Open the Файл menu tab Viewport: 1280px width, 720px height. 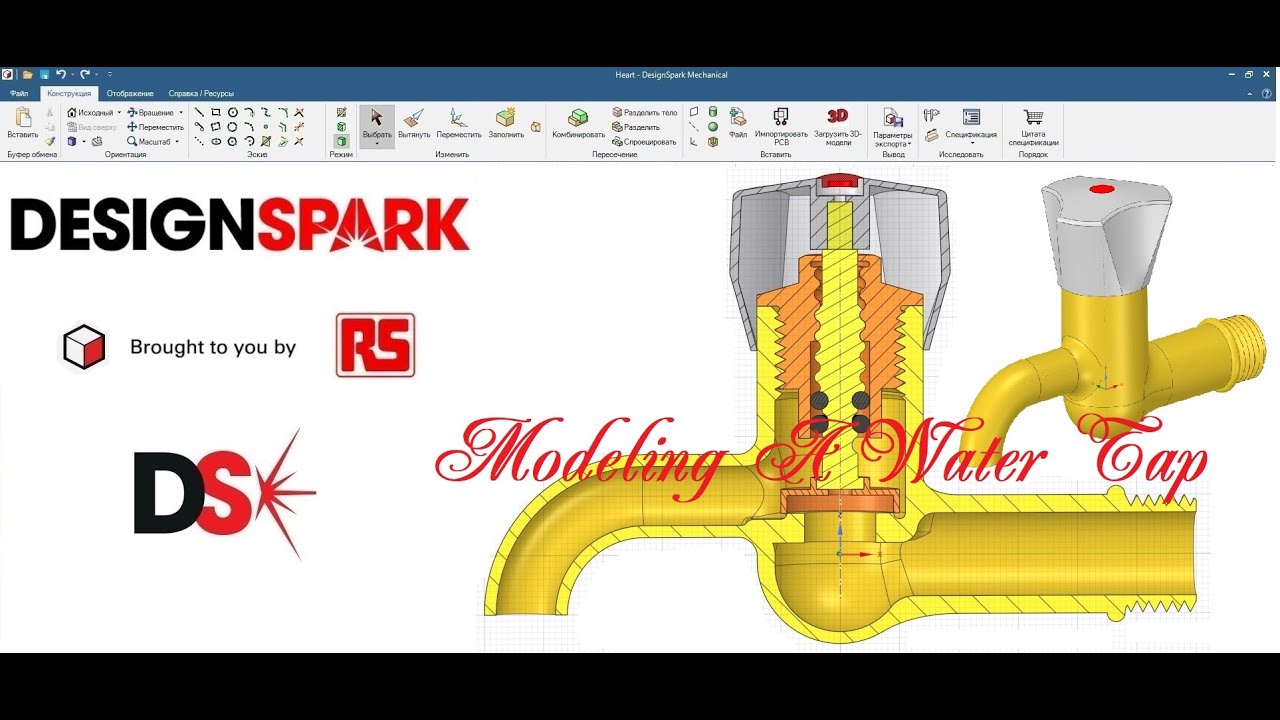[19, 93]
